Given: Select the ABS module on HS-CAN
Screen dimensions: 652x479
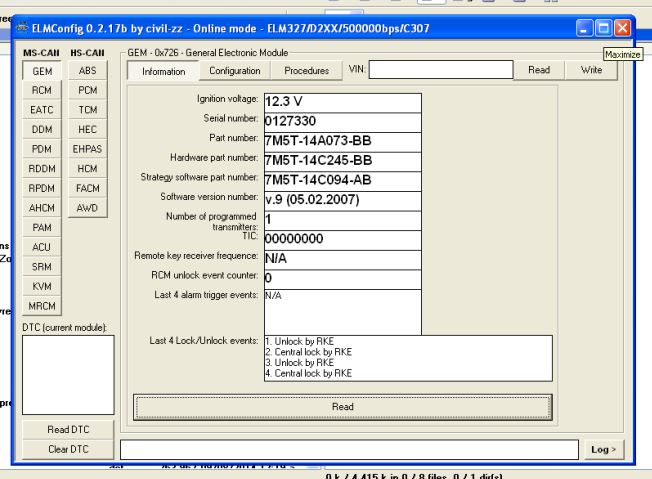Looking at the screenshot, I should [x=87, y=71].
